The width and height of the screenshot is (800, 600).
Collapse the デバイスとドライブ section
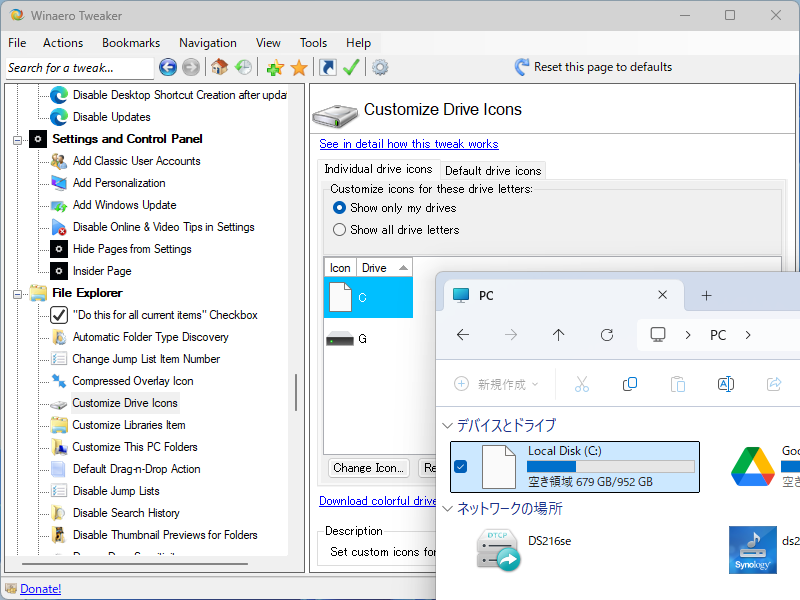(447, 425)
